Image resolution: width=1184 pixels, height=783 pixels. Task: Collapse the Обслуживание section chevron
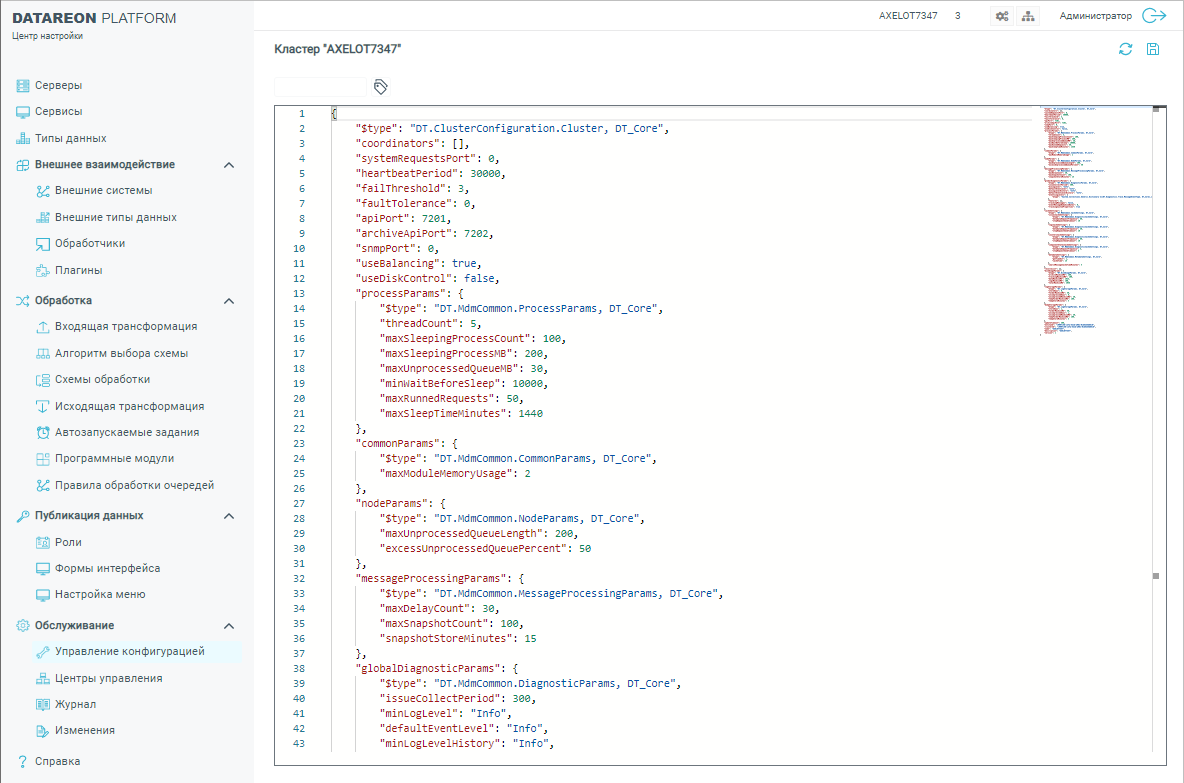pyautogui.click(x=229, y=626)
